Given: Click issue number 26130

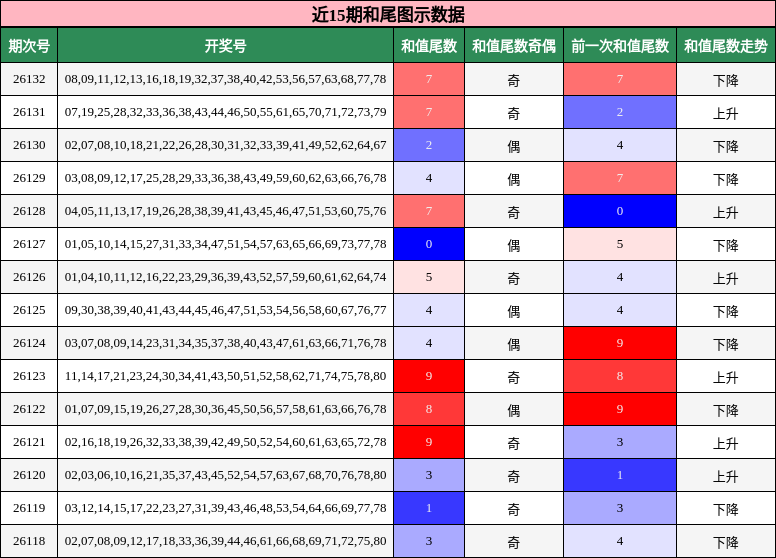Looking at the screenshot, I should 29,145.
